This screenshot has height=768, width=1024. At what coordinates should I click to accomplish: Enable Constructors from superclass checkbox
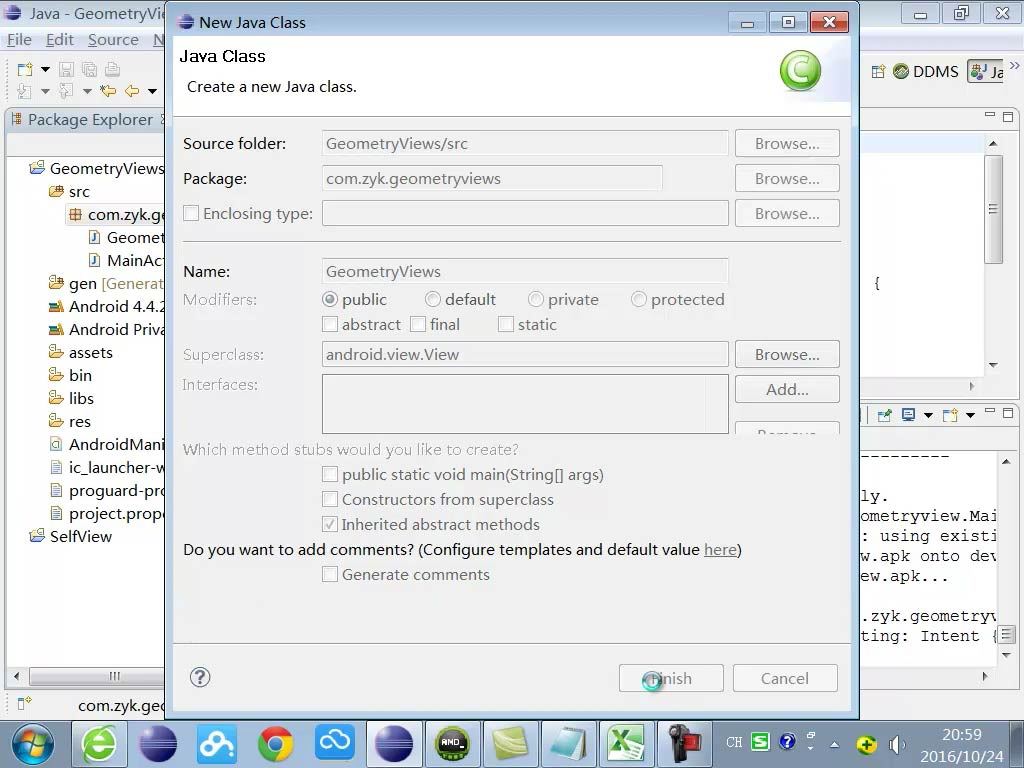pyautogui.click(x=330, y=500)
